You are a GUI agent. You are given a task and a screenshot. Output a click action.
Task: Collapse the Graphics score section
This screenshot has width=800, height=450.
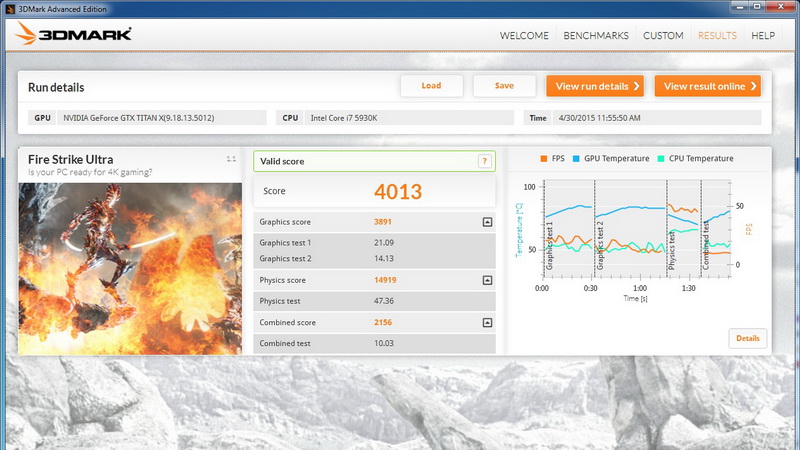coord(487,222)
